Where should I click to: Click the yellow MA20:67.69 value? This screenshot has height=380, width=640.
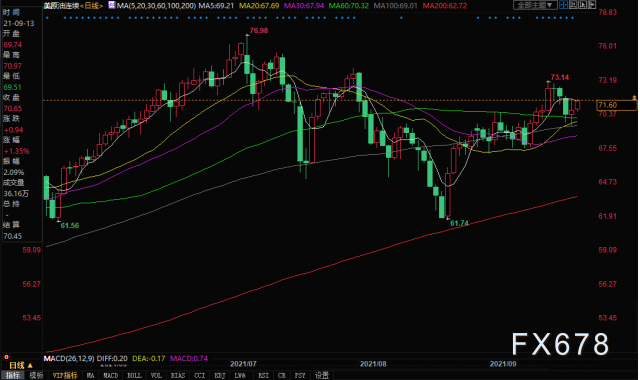tap(259, 6)
